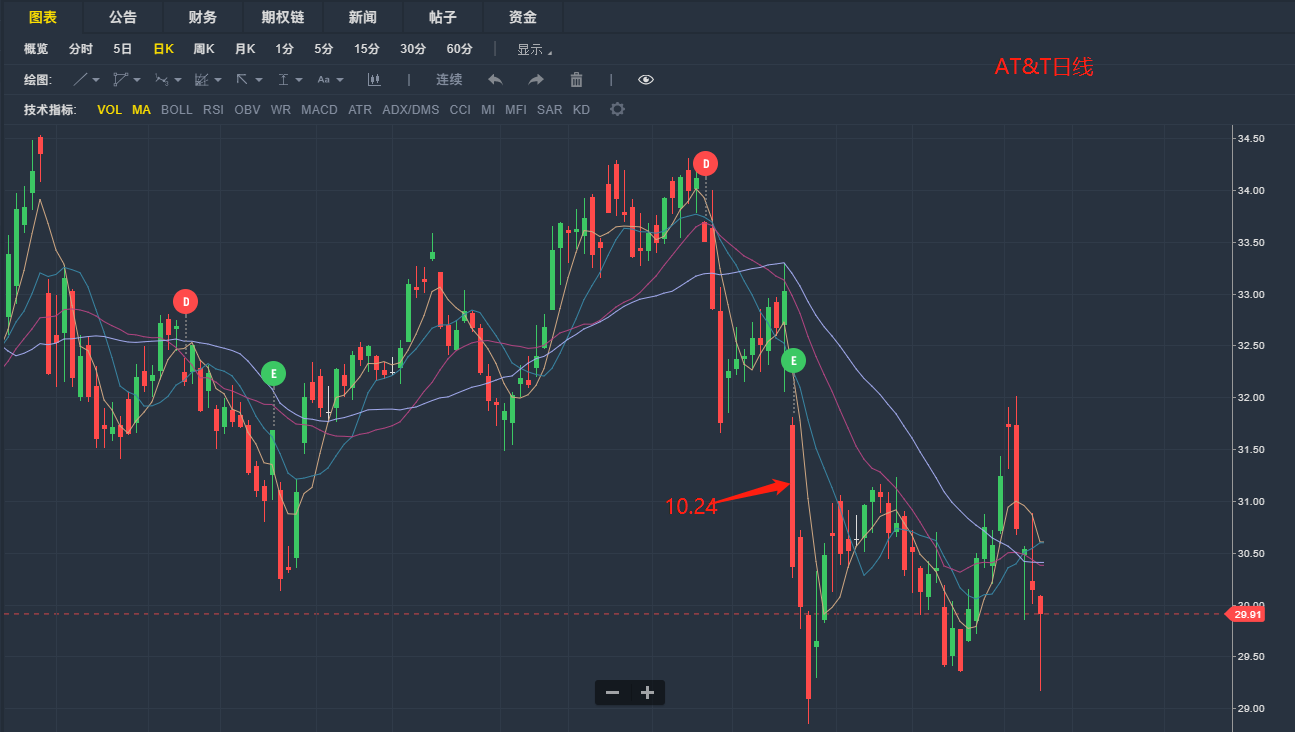Click the first red D dividend marker

click(185, 301)
